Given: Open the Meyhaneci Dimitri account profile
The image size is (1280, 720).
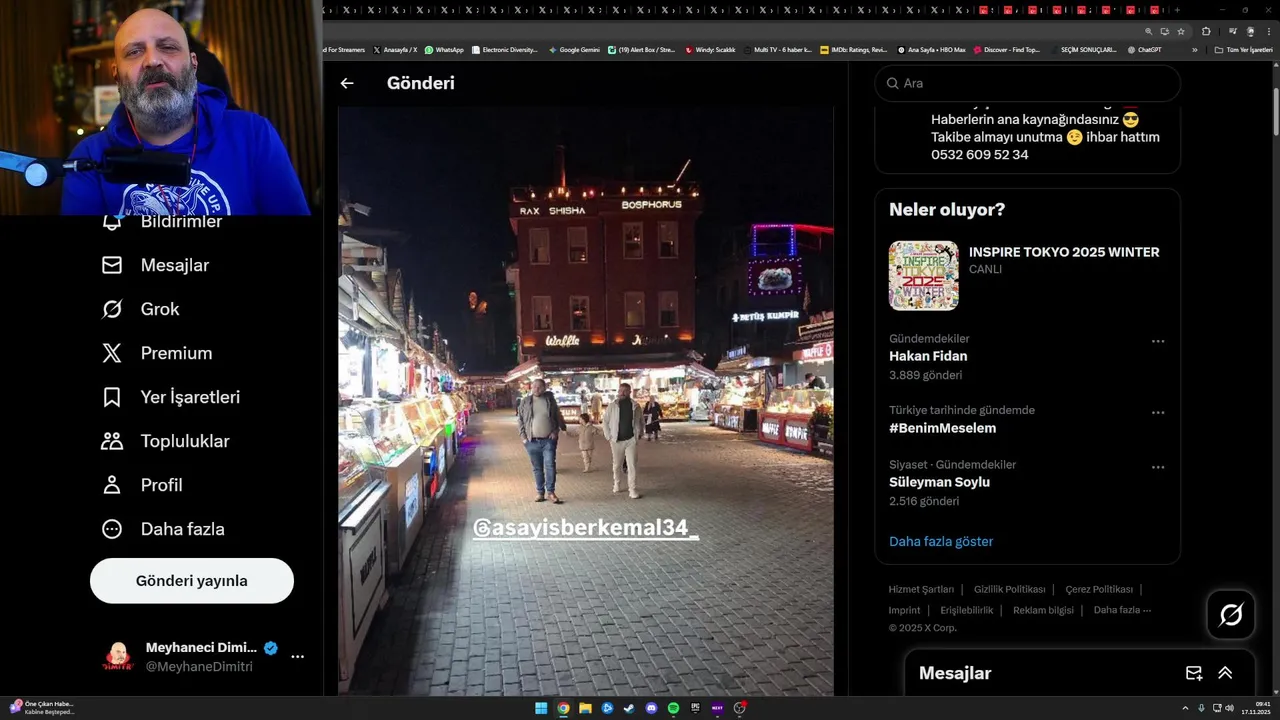Looking at the screenshot, I should coord(190,657).
